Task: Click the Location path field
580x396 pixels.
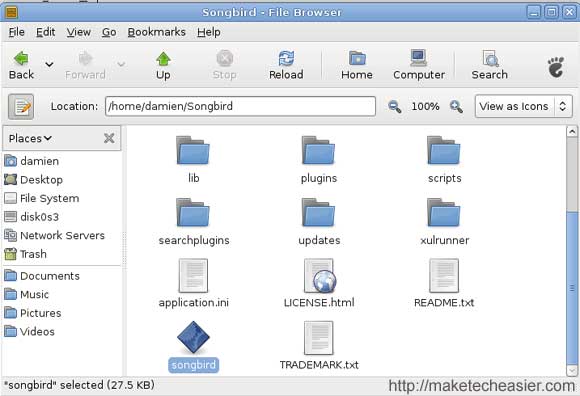Action: pos(240,106)
